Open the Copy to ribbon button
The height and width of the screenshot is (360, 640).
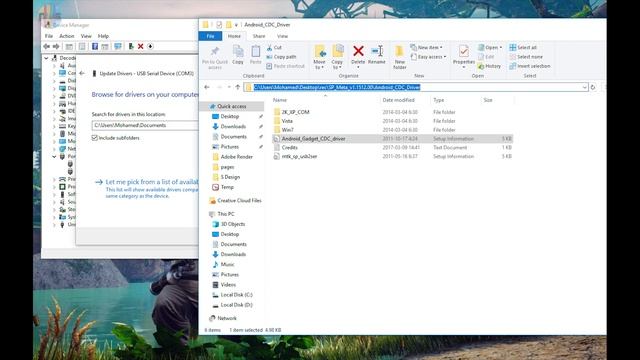338,57
